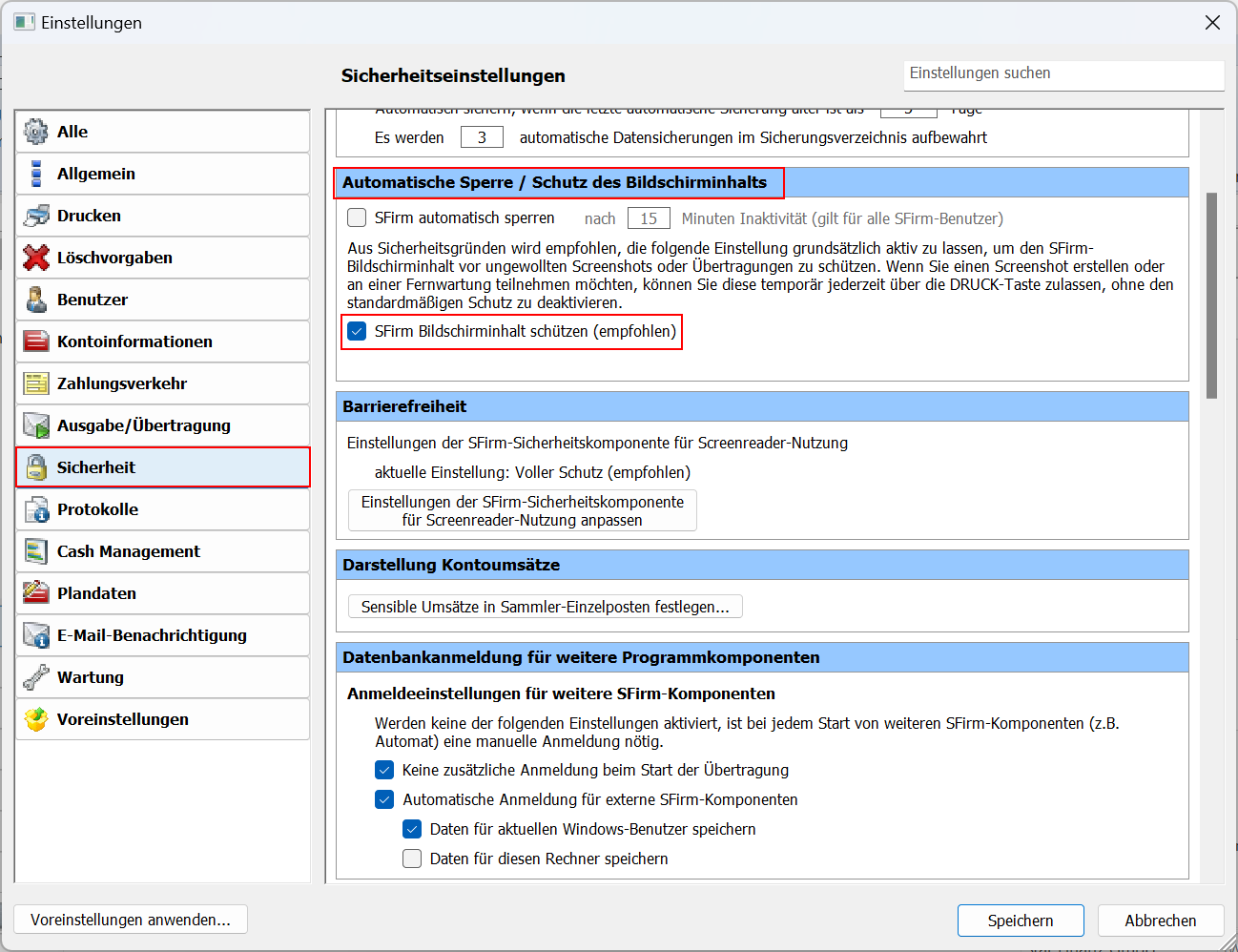Click the Einstellungen window title icon

click(x=24, y=22)
